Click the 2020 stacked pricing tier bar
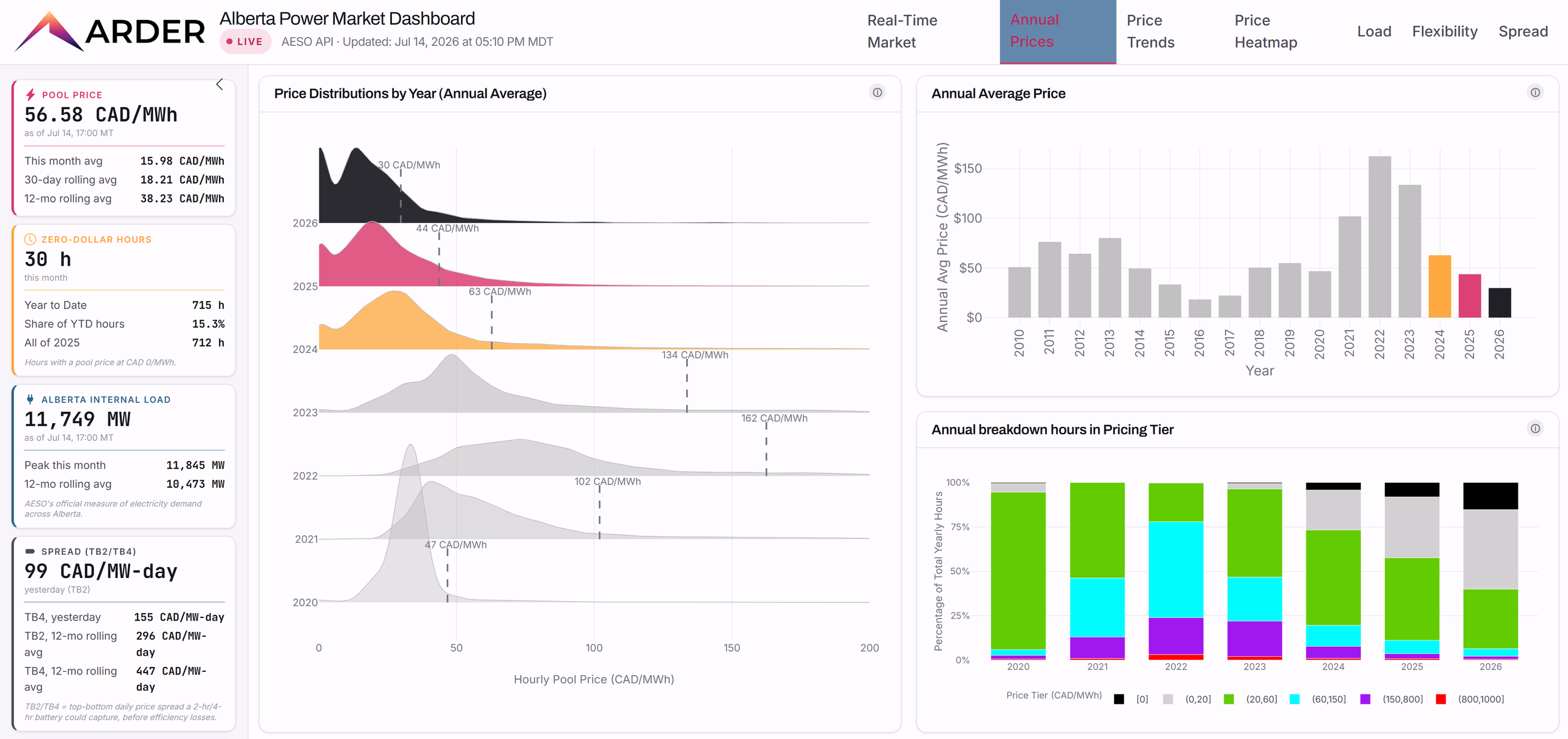The width and height of the screenshot is (1568, 739). pos(1018,571)
